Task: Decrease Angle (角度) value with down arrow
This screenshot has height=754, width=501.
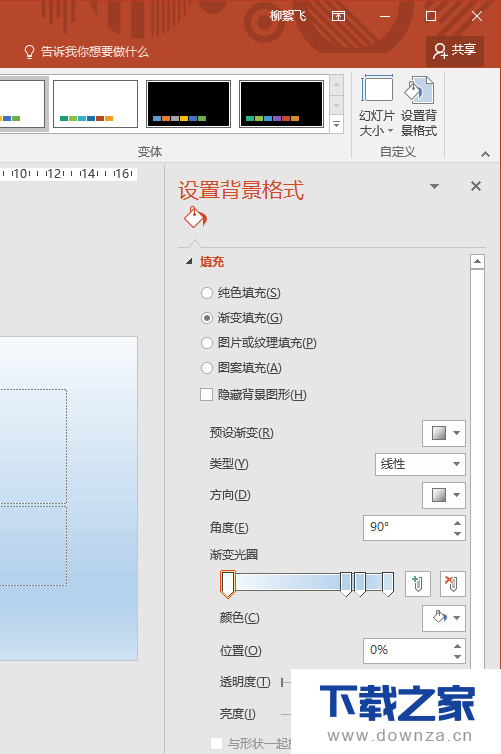Action: [x=457, y=533]
